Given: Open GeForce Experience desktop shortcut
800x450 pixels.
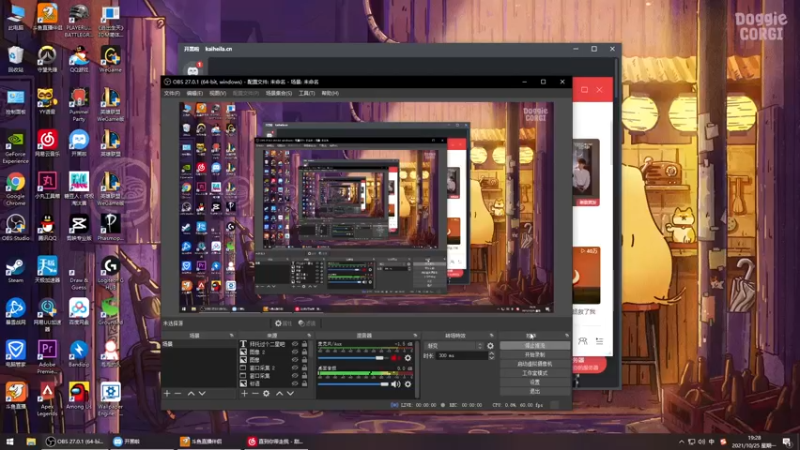Looking at the screenshot, I should (15, 147).
